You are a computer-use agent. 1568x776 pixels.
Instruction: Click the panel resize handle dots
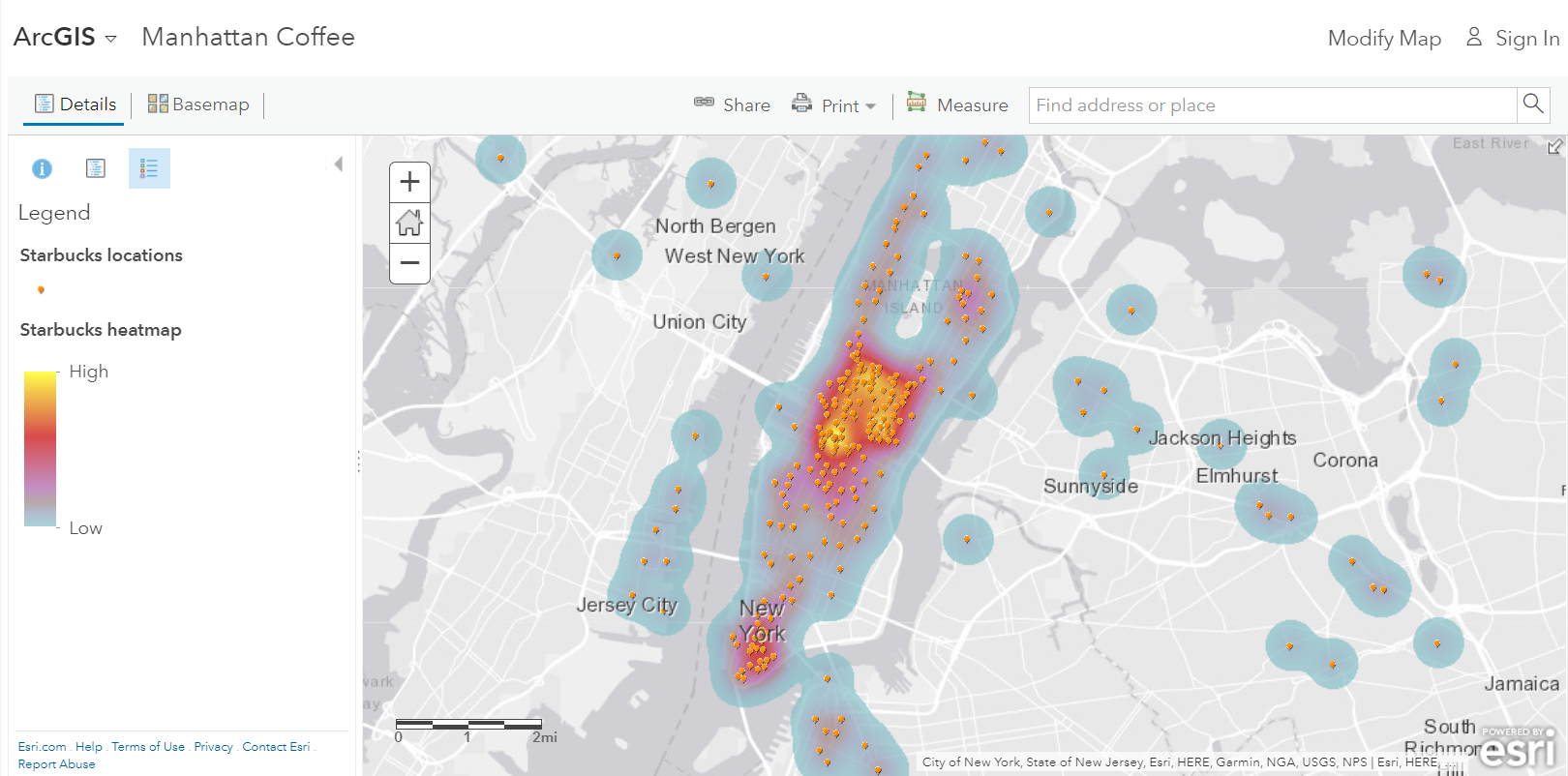pos(359,462)
